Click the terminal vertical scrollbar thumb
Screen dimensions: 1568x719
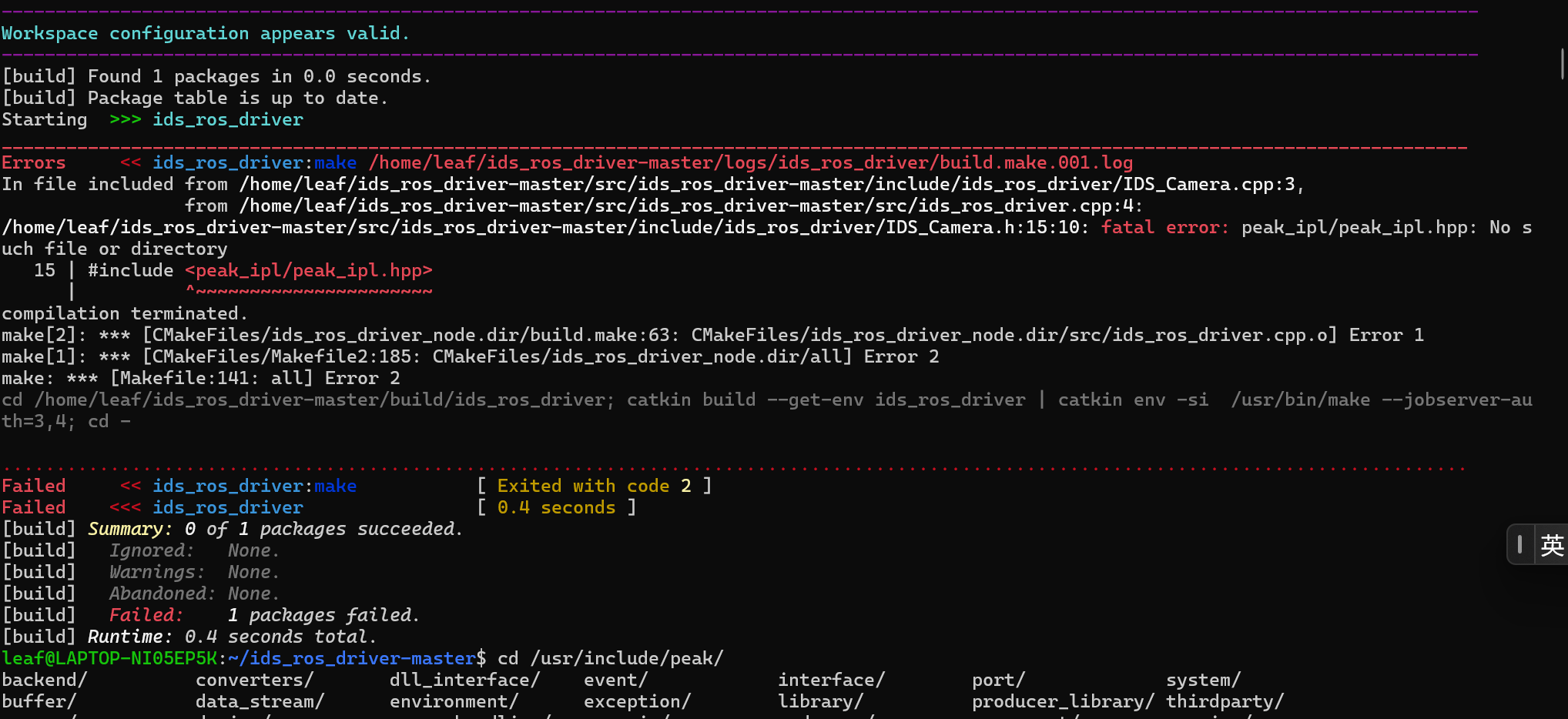pyautogui.click(x=1563, y=64)
